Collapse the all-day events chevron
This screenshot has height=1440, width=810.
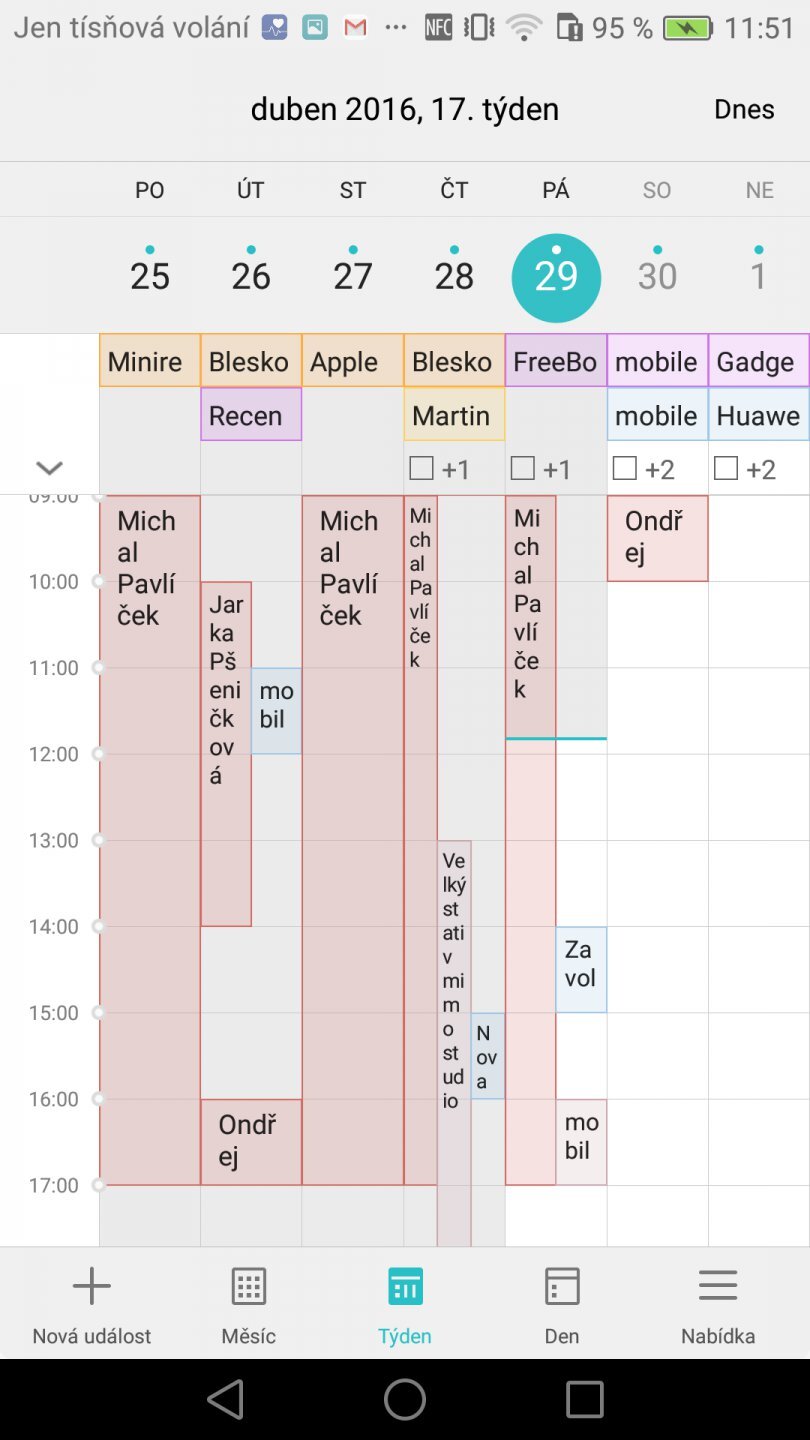[x=49, y=468]
